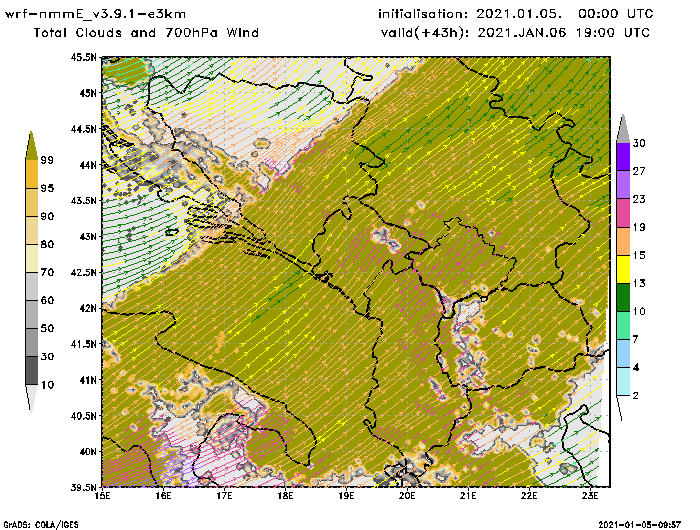Click the '17E' longitude label

224,496
